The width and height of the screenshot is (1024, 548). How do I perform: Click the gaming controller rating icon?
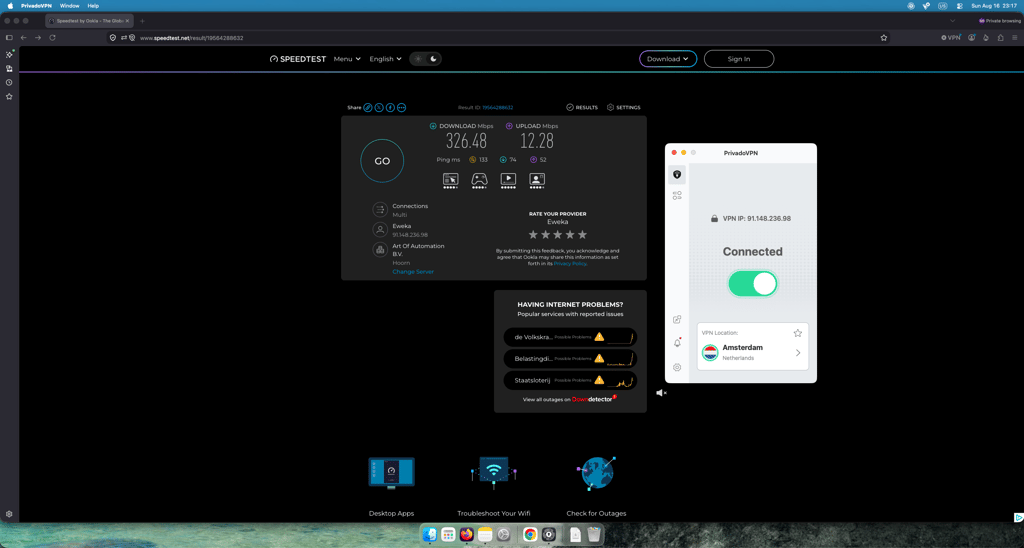pos(479,179)
